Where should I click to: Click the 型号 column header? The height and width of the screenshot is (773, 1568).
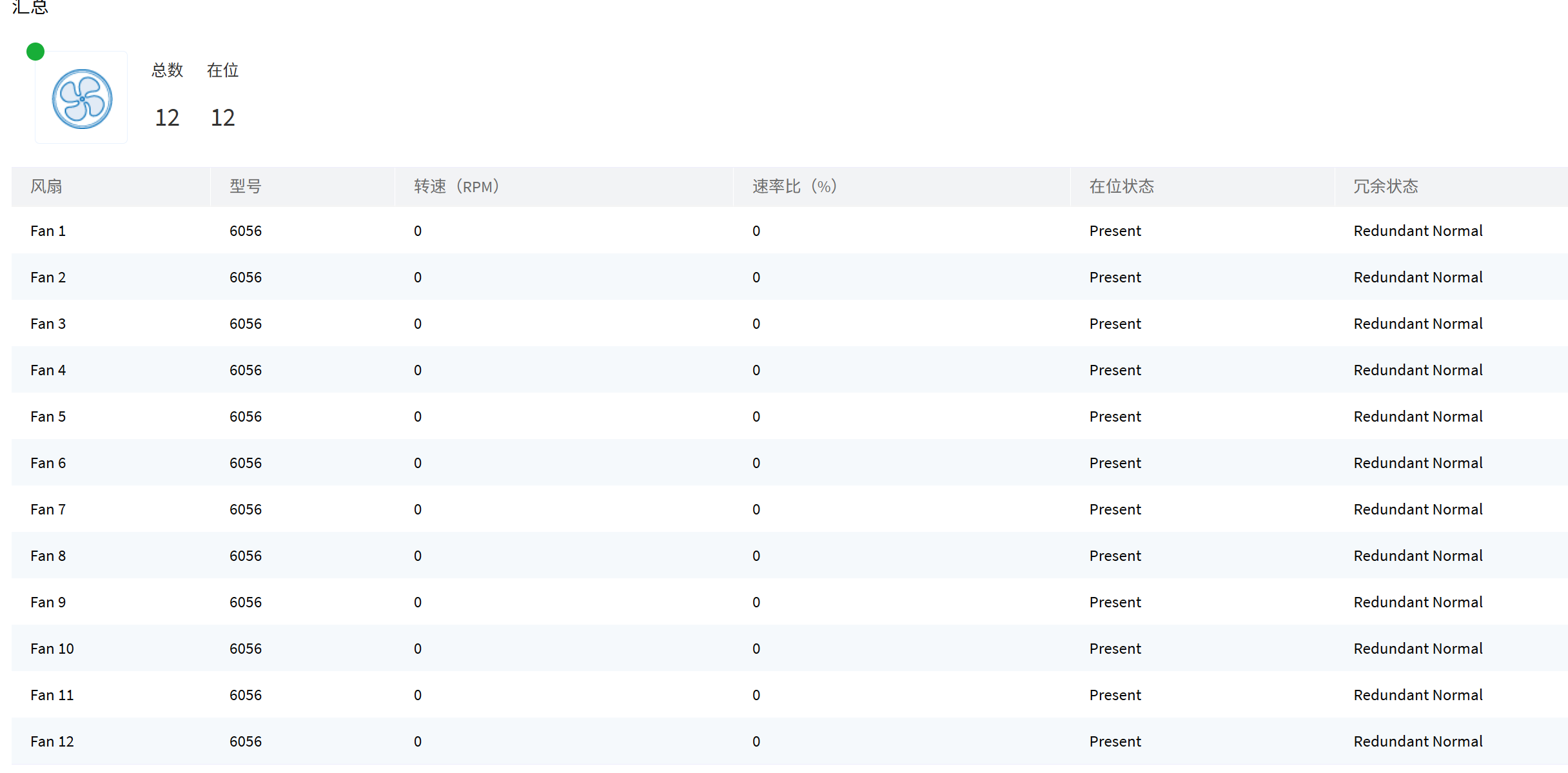tap(246, 187)
